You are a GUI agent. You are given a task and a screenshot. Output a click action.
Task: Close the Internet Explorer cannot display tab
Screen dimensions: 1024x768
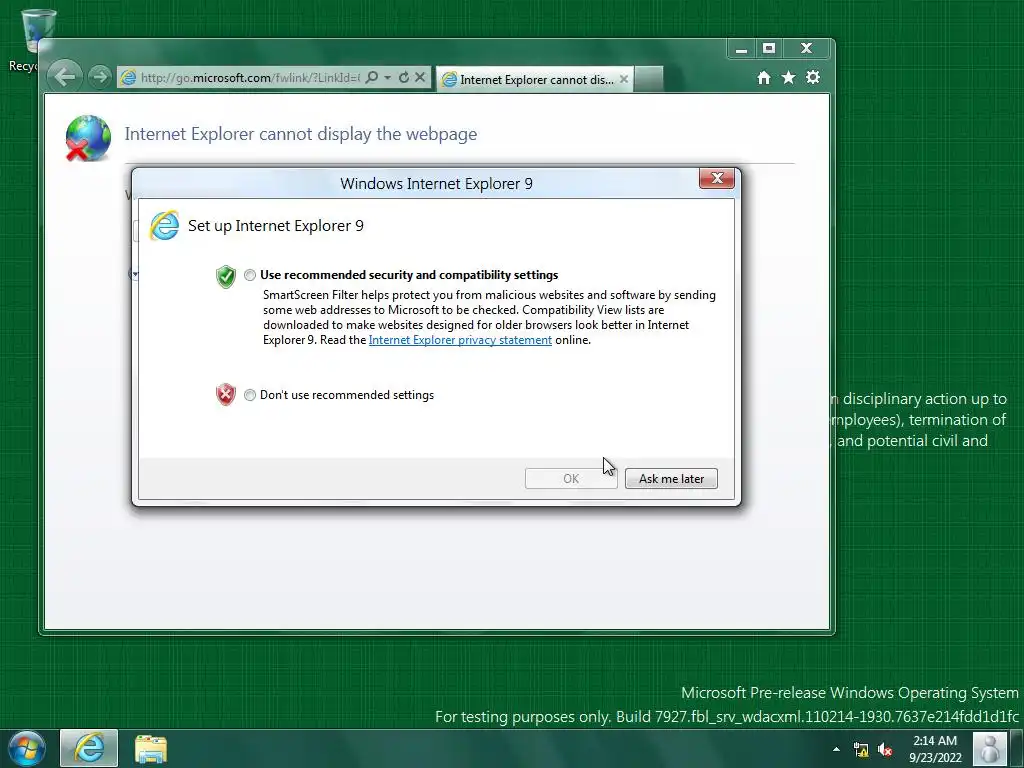point(624,79)
